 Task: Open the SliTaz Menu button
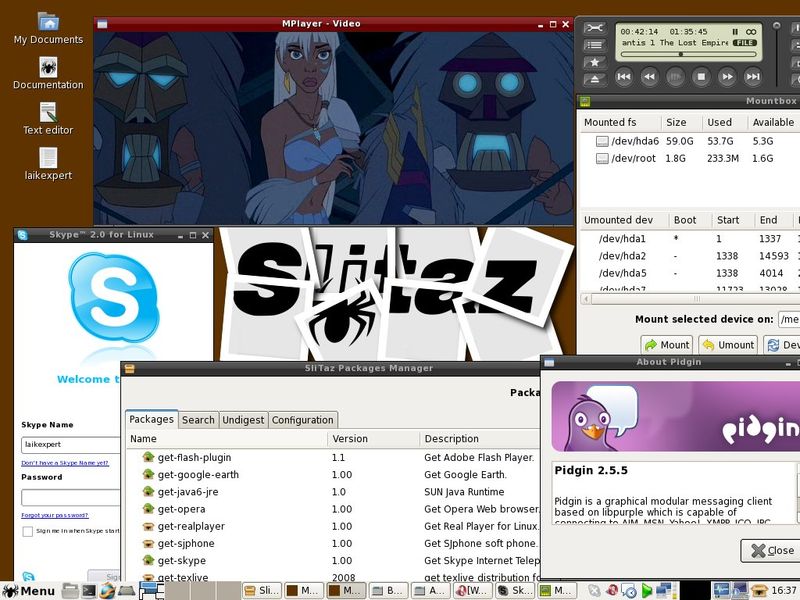click(28, 591)
